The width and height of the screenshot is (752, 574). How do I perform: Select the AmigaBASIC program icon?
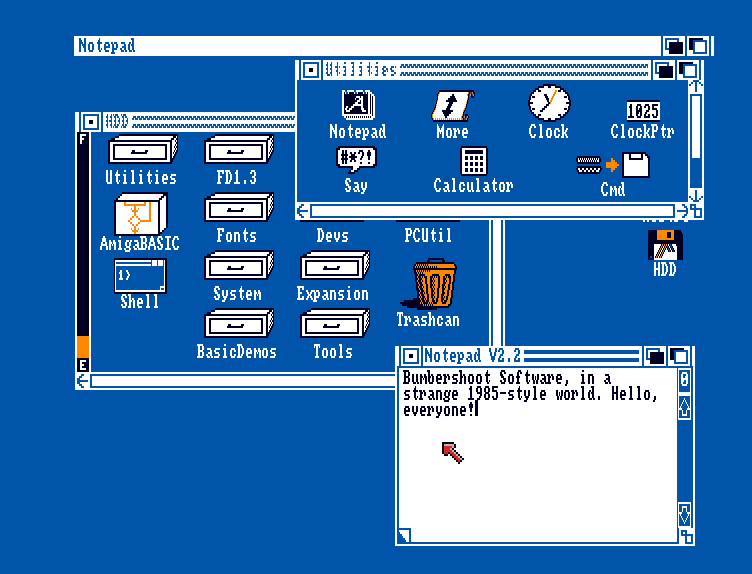click(x=141, y=214)
